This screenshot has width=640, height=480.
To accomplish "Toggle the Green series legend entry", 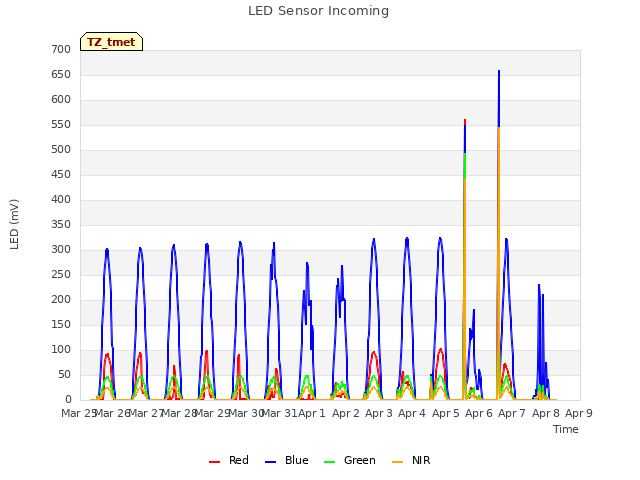I will 349,460.
